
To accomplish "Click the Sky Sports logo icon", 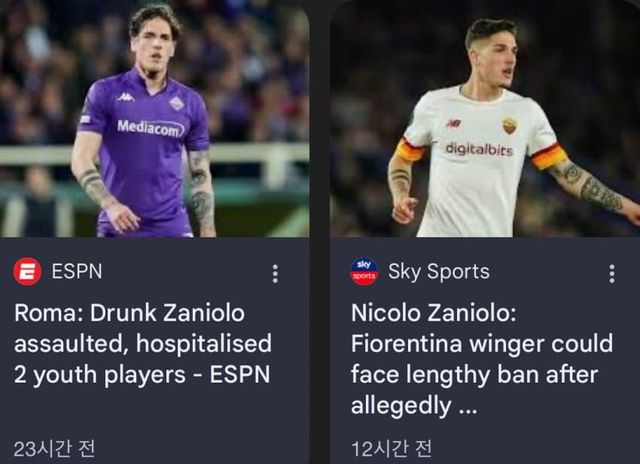I will (x=364, y=271).
